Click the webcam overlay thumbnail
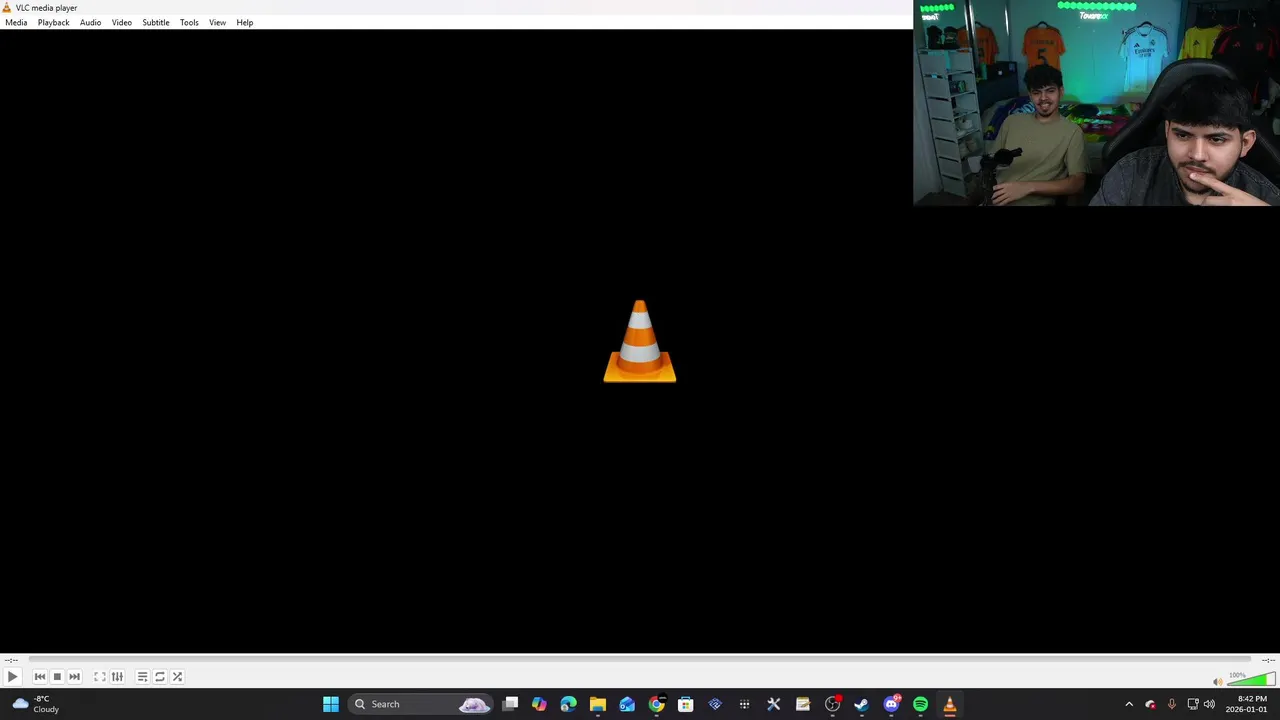Image resolution: width=1280 pixels, height=720 pixels. [1096, 103]
